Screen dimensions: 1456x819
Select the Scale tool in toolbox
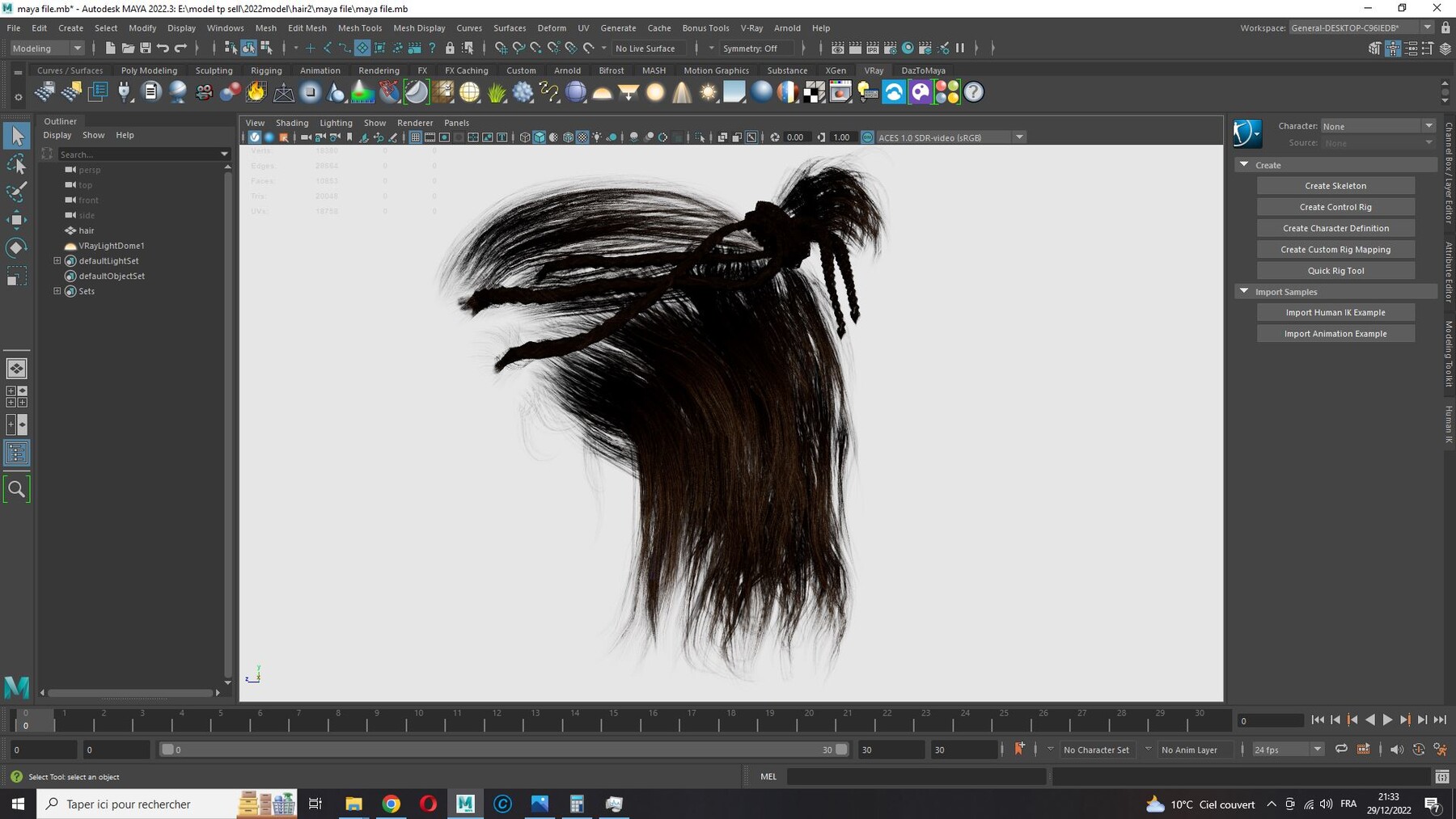pos(17,277)
